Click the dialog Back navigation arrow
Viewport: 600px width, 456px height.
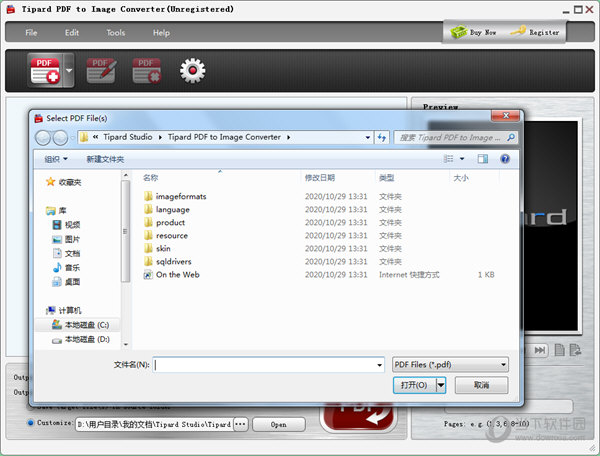(x=43, y=138)
